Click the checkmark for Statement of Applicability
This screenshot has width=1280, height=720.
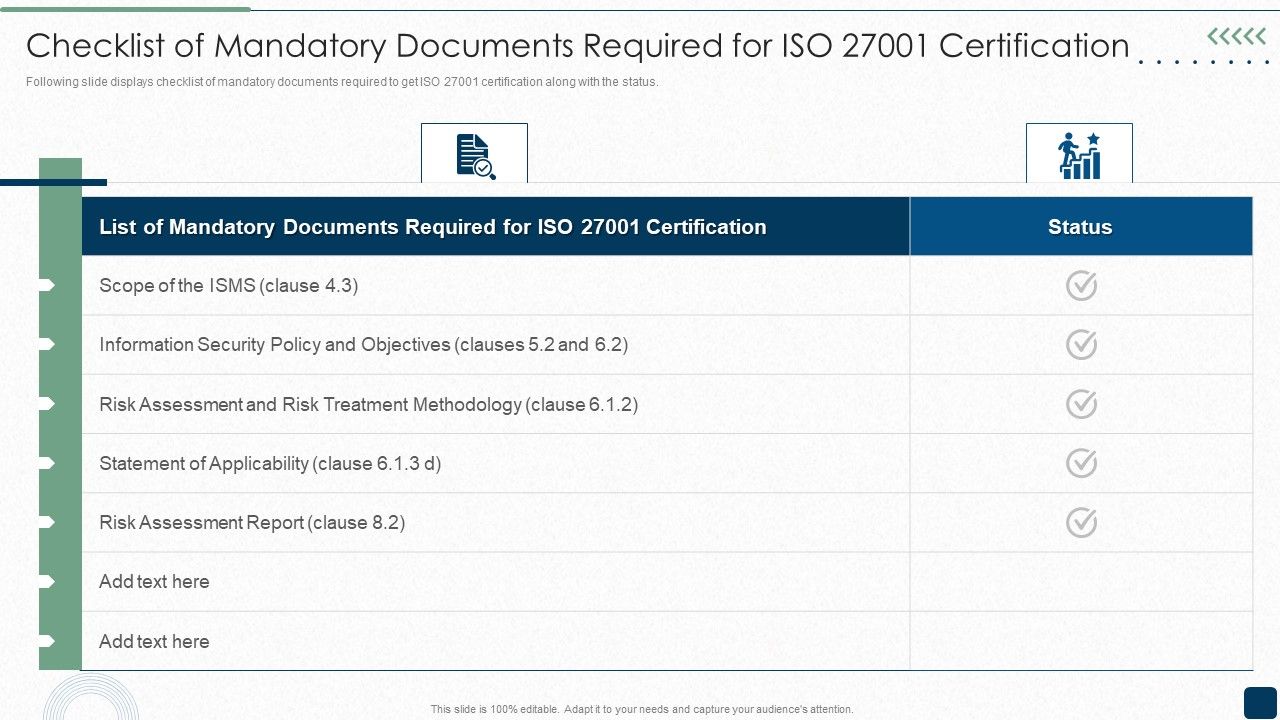point(1081,463)
